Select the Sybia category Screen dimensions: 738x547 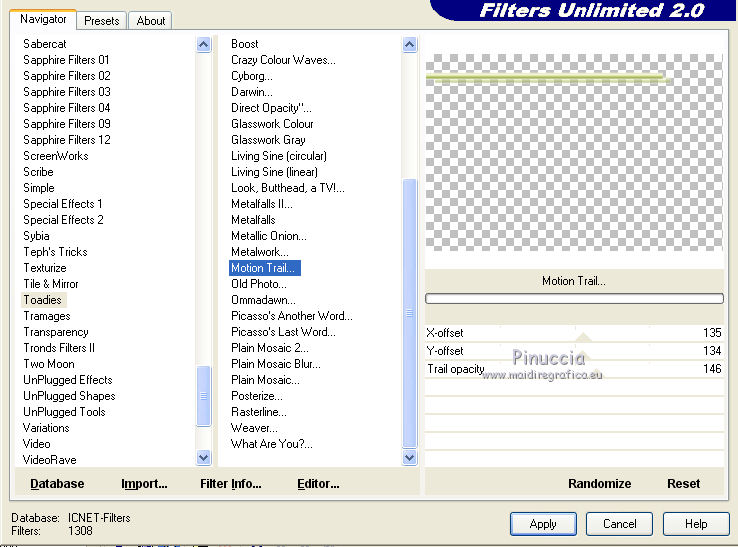pyautogui.click(x=36, y=236)
